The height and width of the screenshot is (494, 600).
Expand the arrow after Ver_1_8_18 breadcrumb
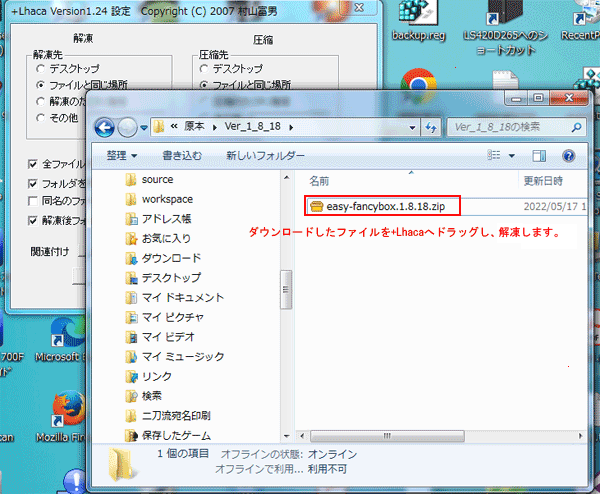291,127
